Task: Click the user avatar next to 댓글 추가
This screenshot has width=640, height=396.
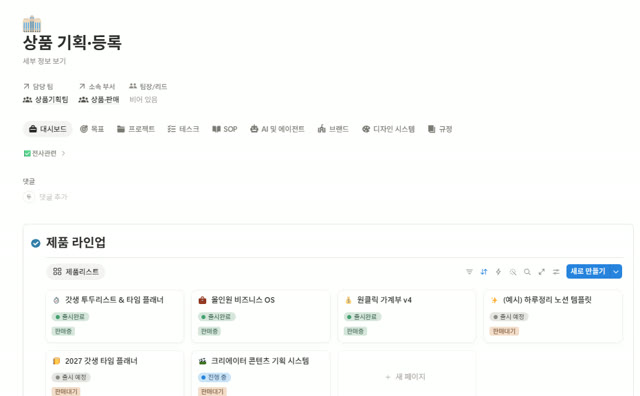Action: pos(29,197)
